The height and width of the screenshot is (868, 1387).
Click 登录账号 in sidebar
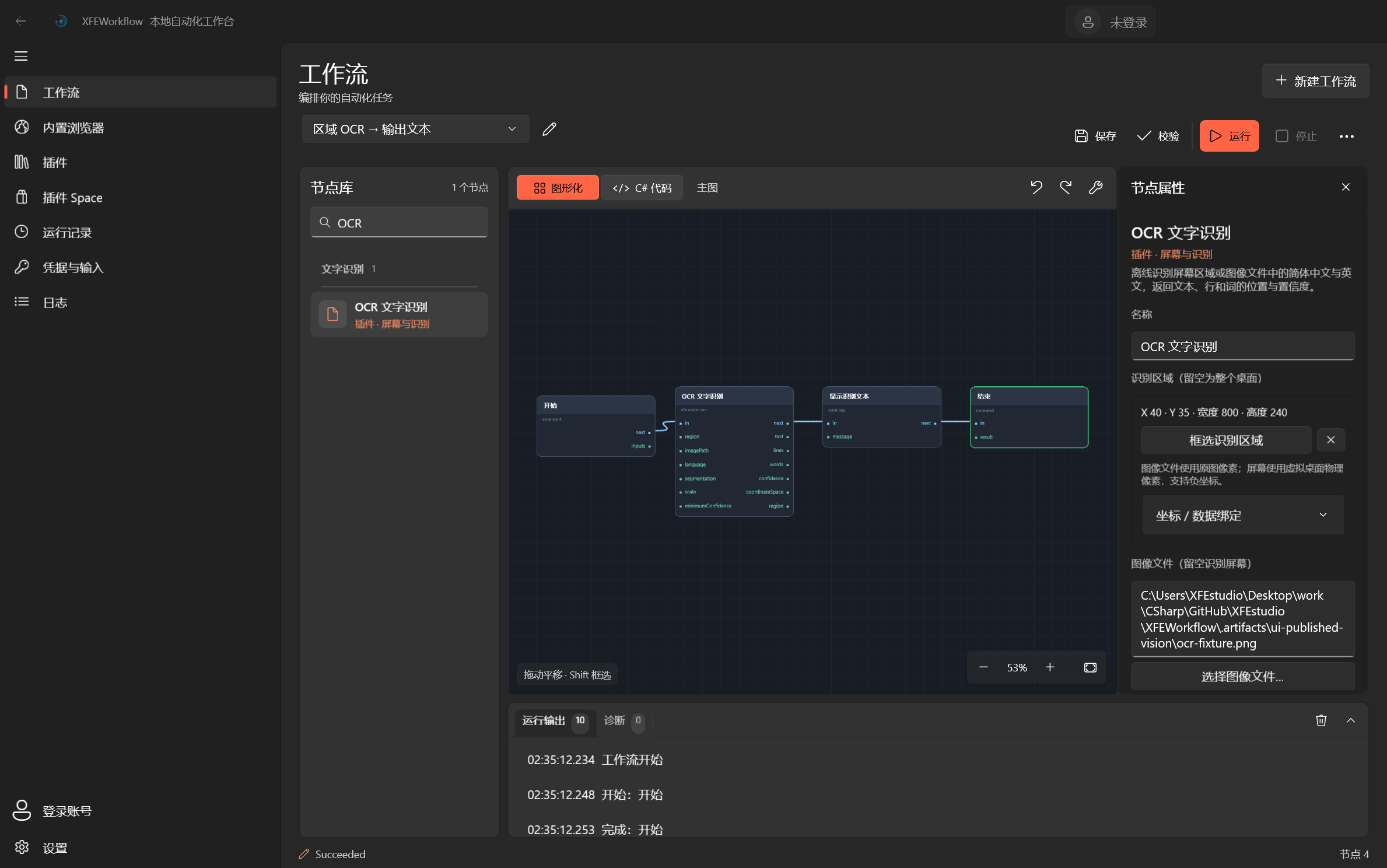point(140,811)
